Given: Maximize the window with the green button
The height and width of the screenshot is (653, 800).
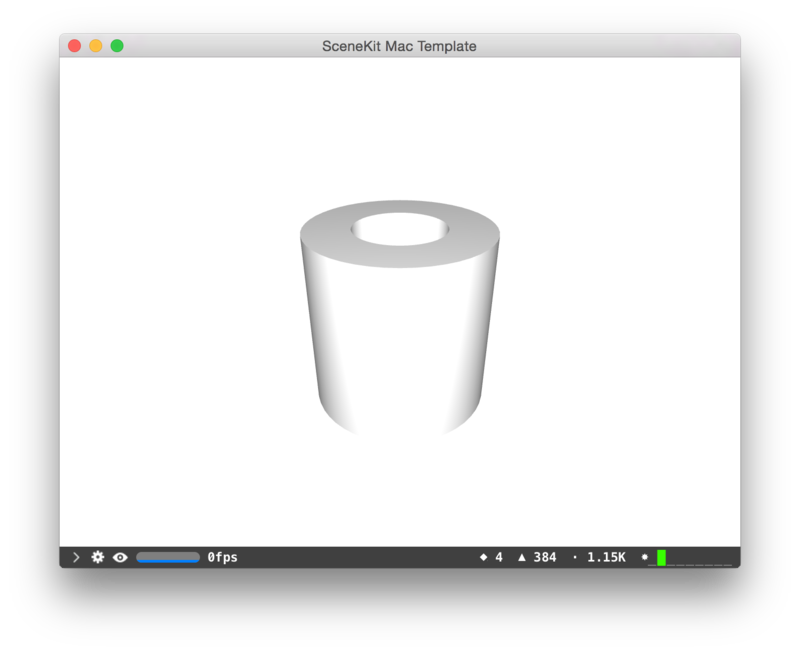Looking at the screenshot, I should pos(117,46).
